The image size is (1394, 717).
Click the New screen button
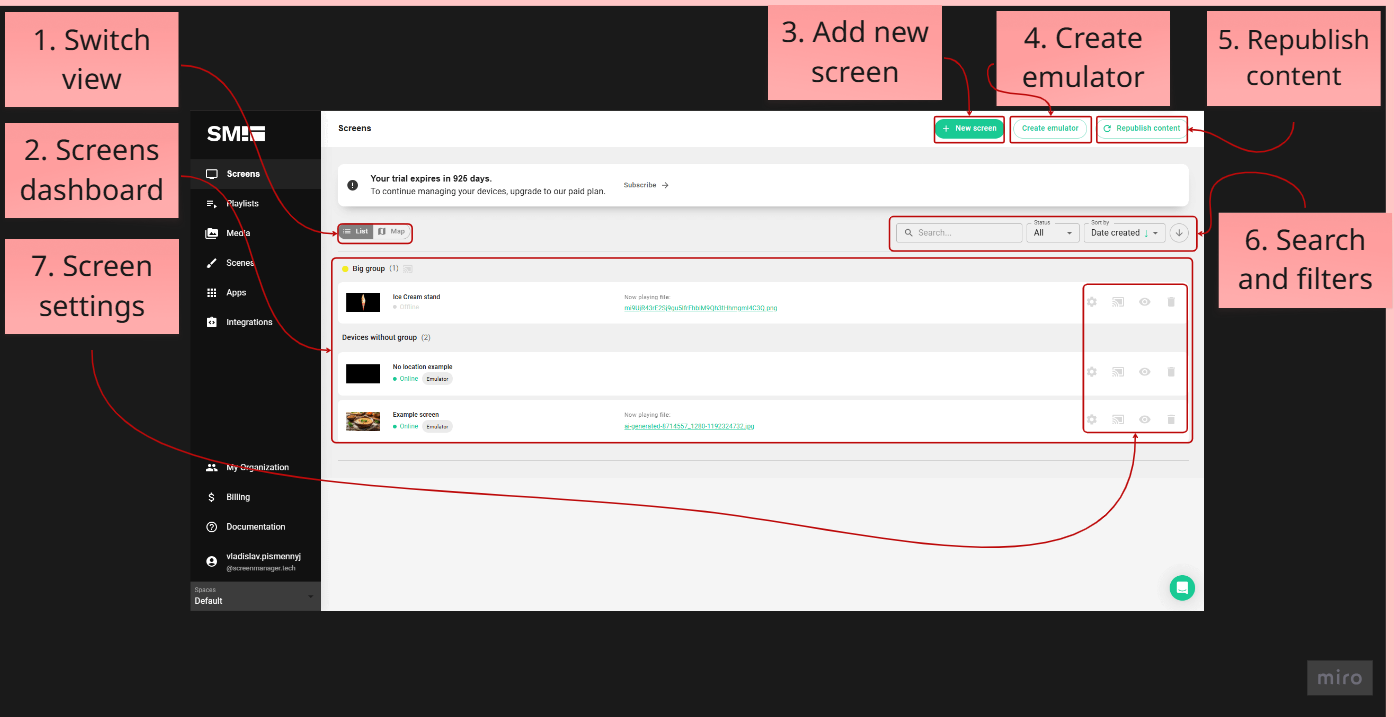968,129
